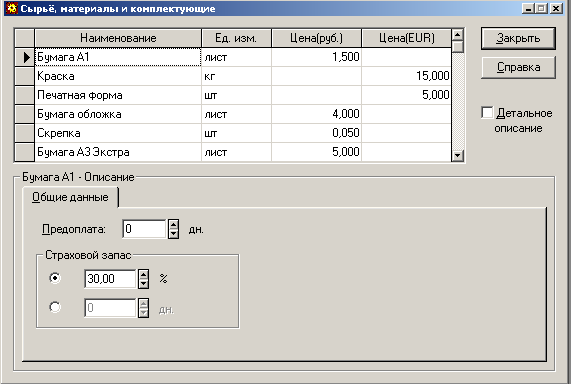
Task: Enable the Детальное описание checkbox
Action: (487, 113)
